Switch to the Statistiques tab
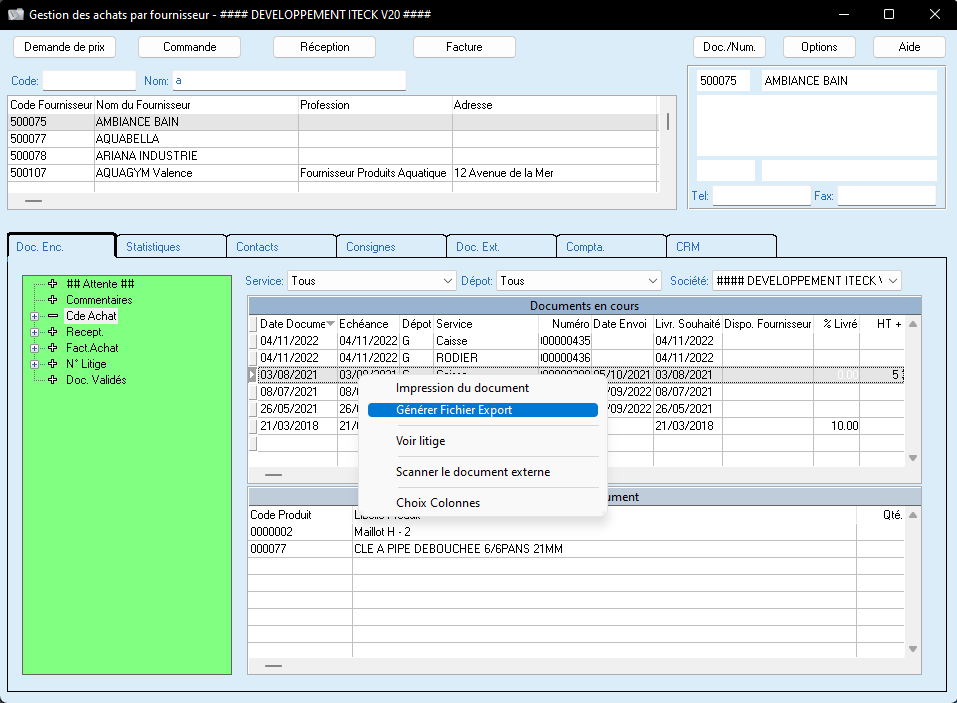The width and height of the screenshot is (957, 703). 171,247
